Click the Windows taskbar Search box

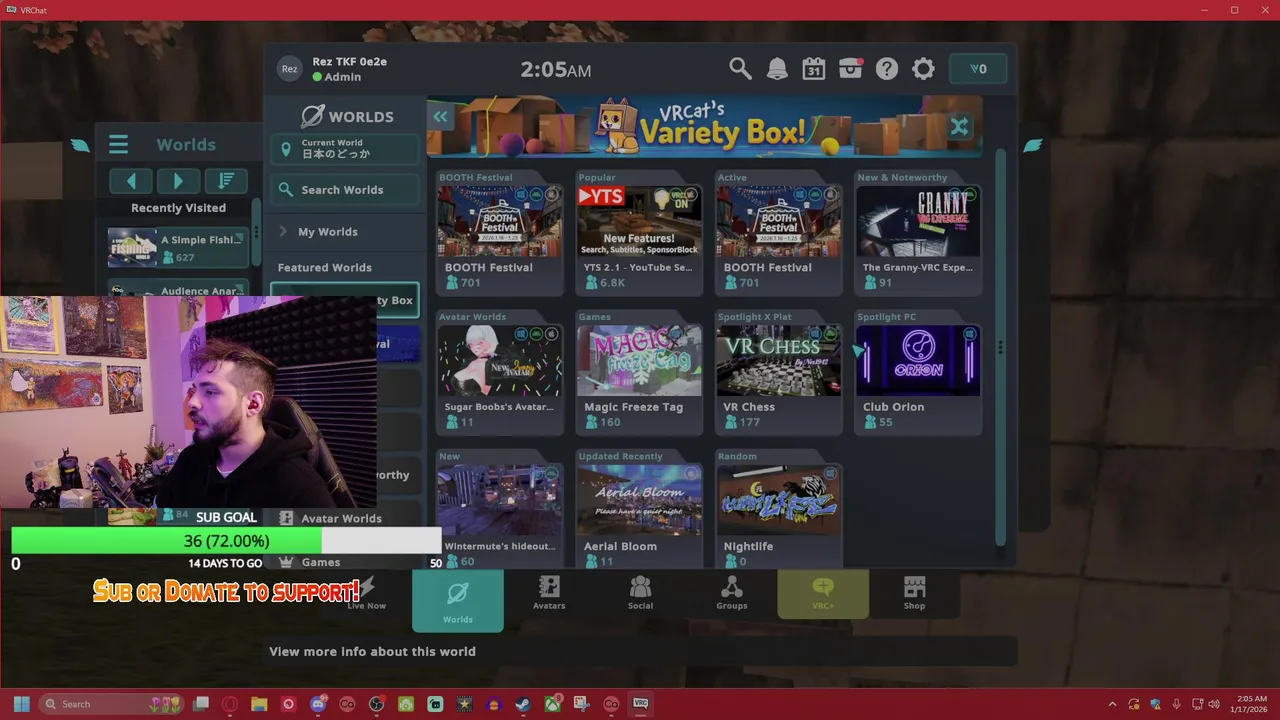(112, 704)
